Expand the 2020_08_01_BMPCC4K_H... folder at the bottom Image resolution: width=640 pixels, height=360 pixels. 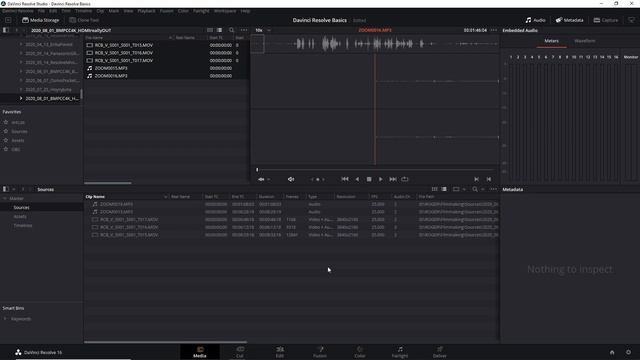click(21, 98)
